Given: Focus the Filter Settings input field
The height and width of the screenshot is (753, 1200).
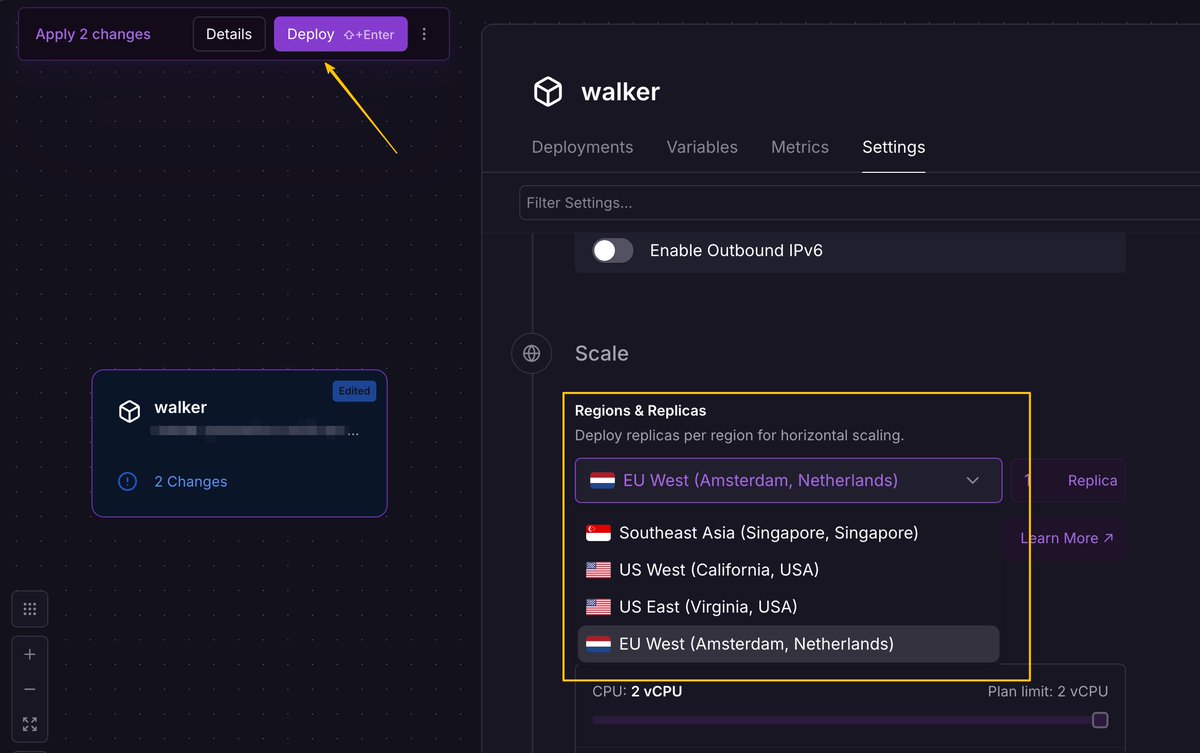Looking at the screenshot, I should pos(859,202).
